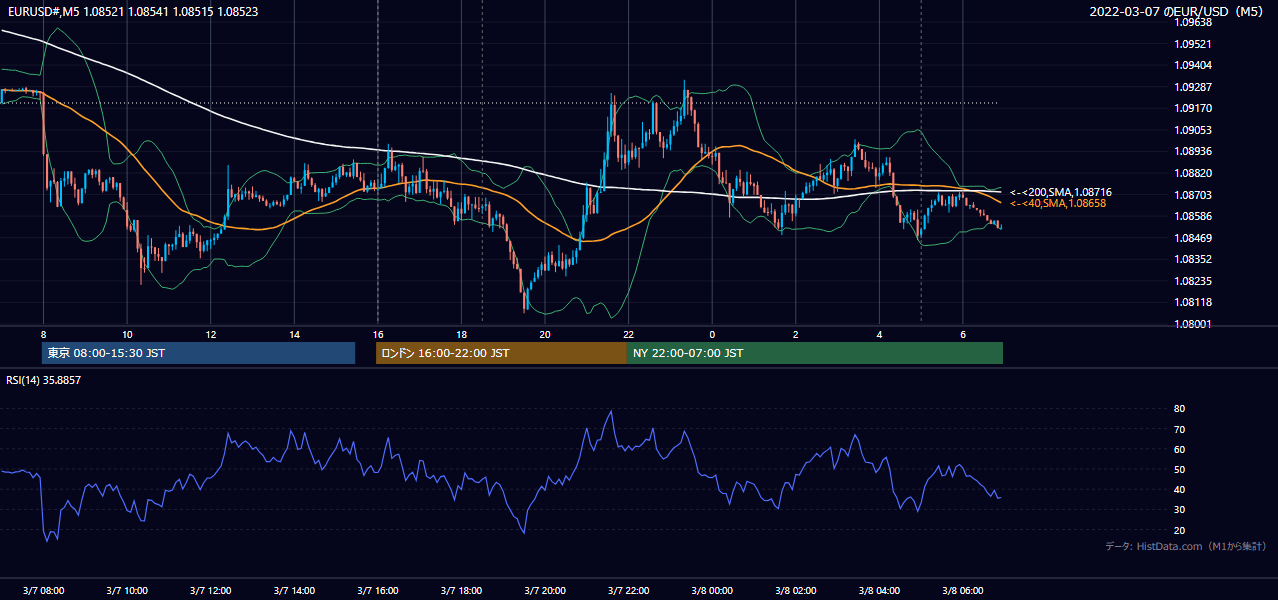Click price axis label 1.08235
Screen dimensions: 1278x600
[1194, 281]
